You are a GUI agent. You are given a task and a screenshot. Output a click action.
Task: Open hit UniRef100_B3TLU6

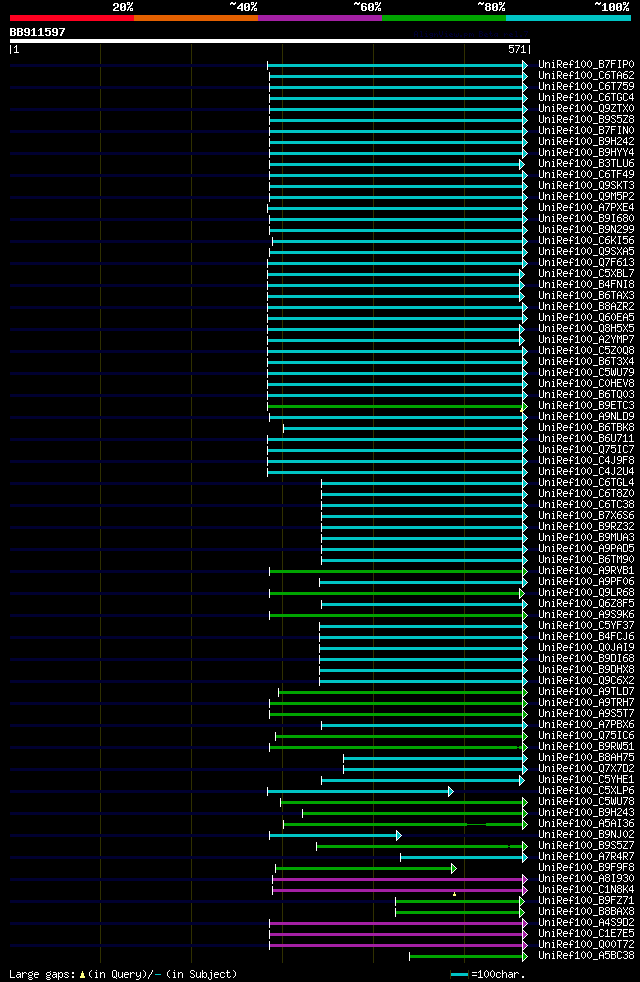click(x=586, y=163)
